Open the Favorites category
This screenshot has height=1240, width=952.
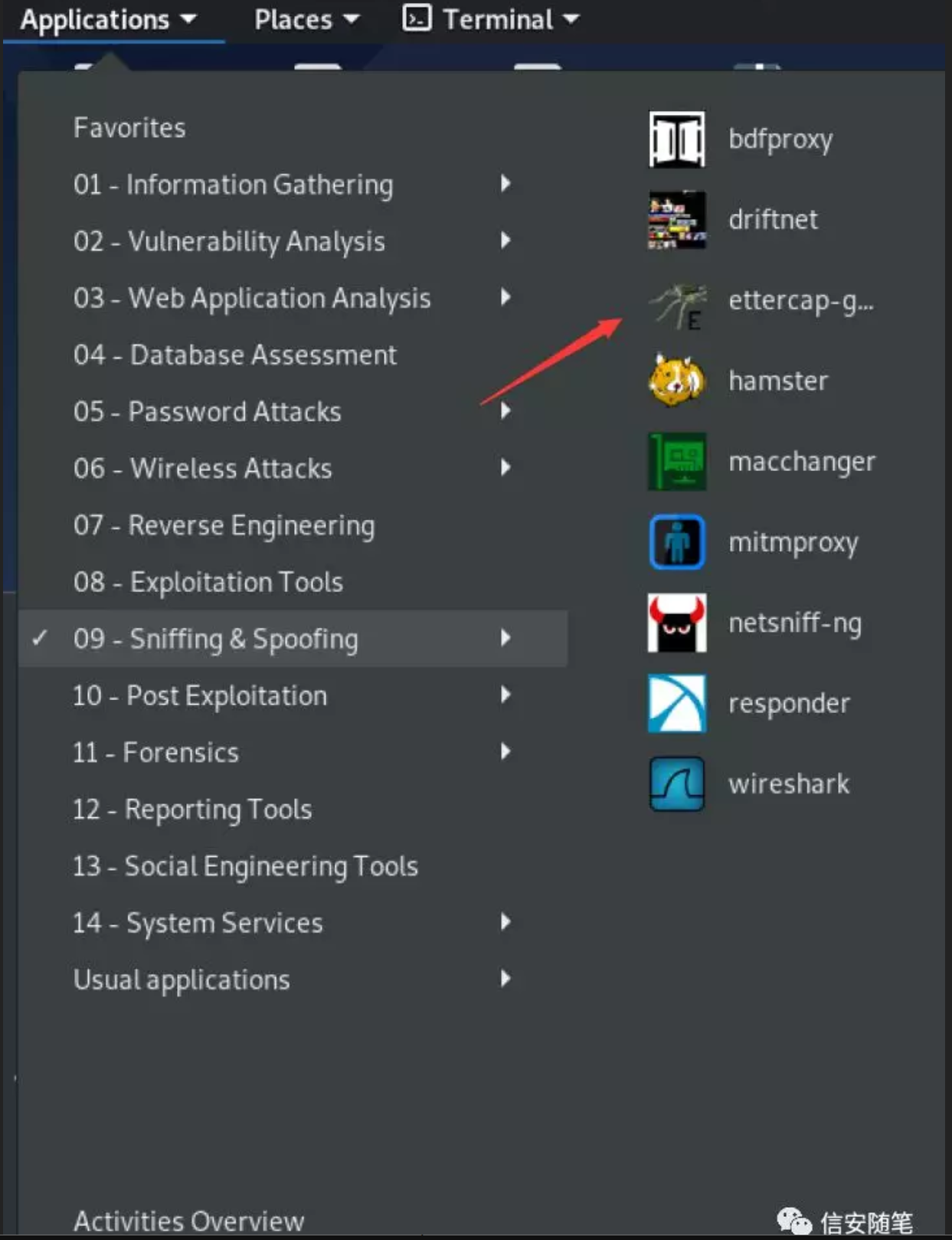tap(129, 128)
